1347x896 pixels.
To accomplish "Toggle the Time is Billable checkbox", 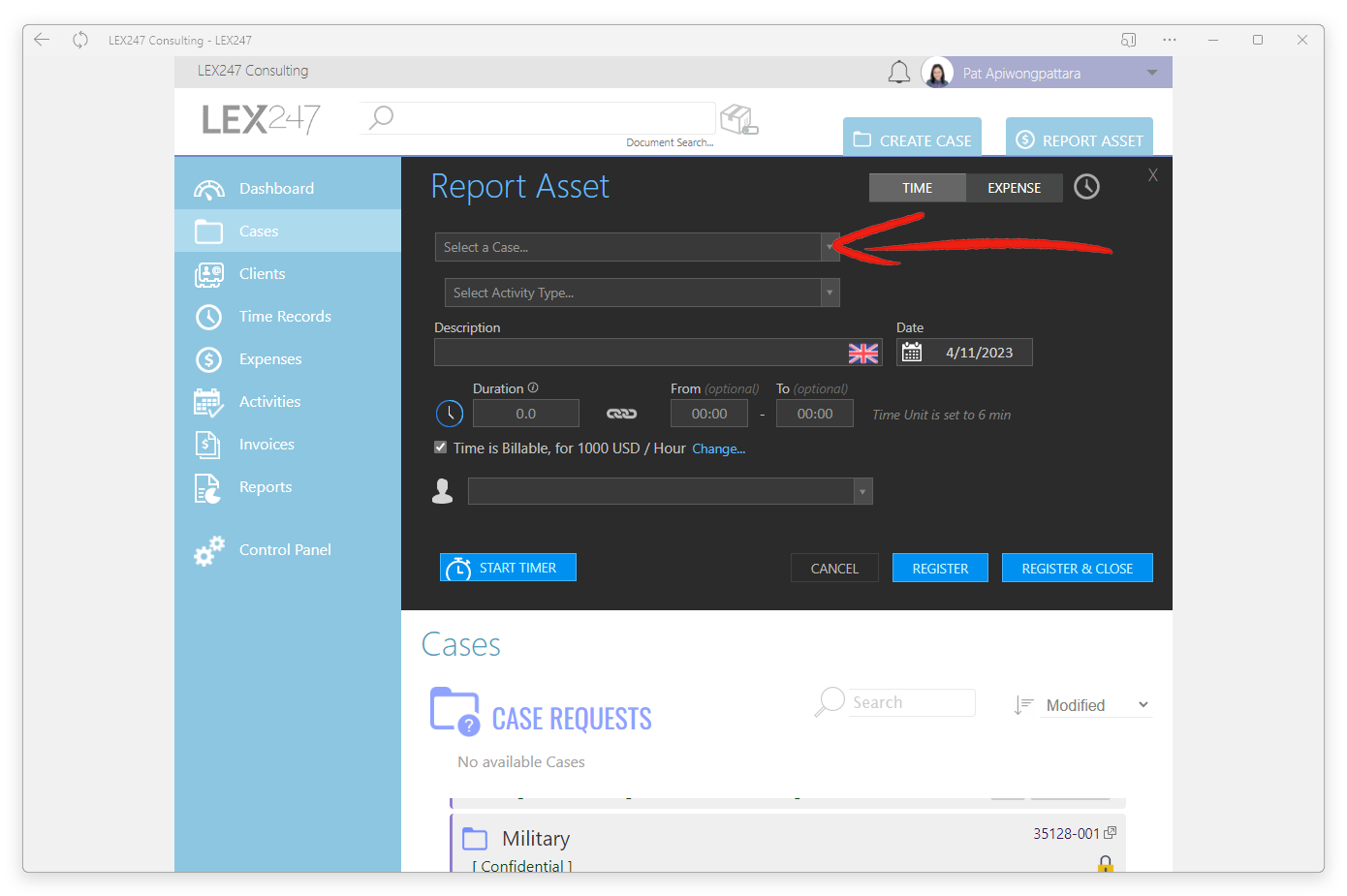I will pos(441,448).
